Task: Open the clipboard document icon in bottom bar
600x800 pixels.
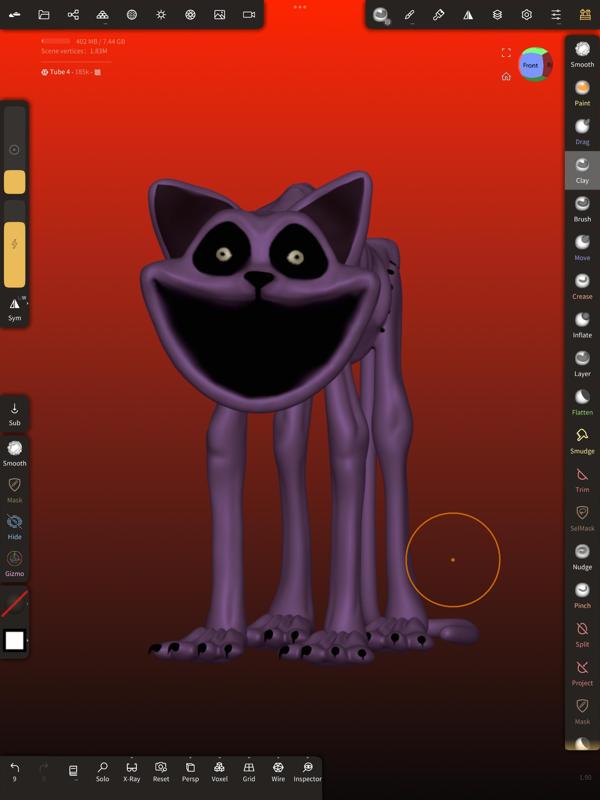Action: [x=73, y=771]
